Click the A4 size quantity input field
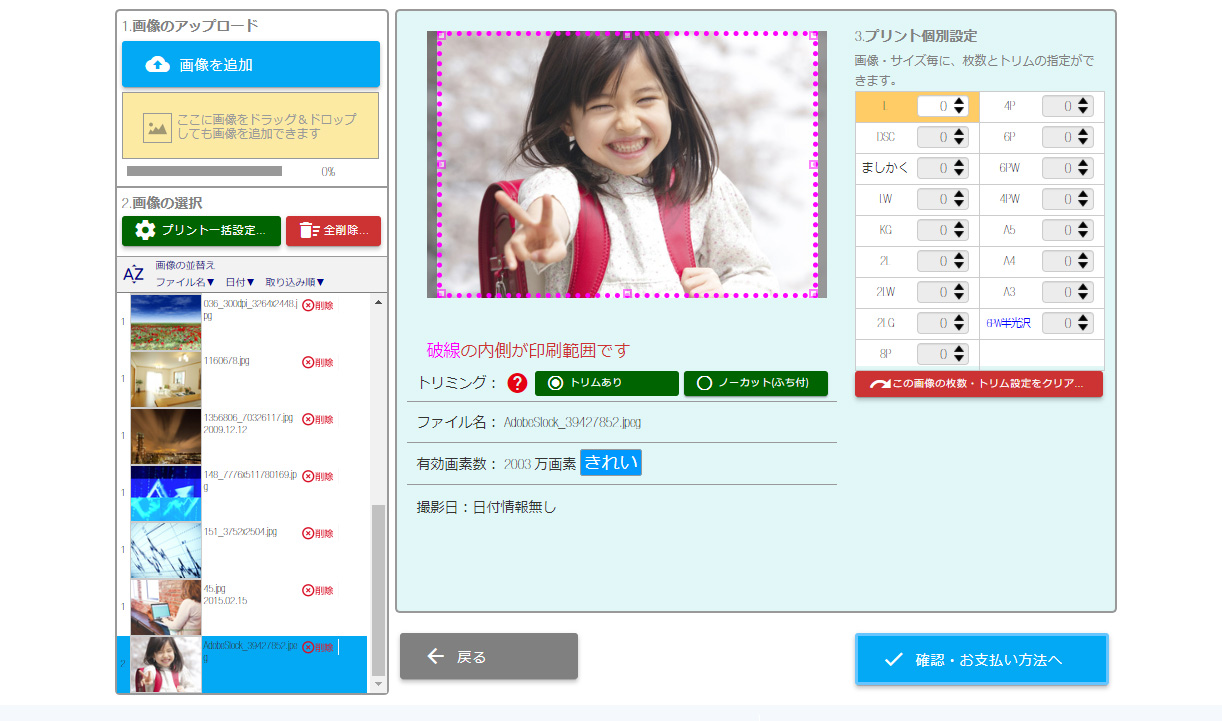The image size is (1222, 721). tap(1058, 261)
